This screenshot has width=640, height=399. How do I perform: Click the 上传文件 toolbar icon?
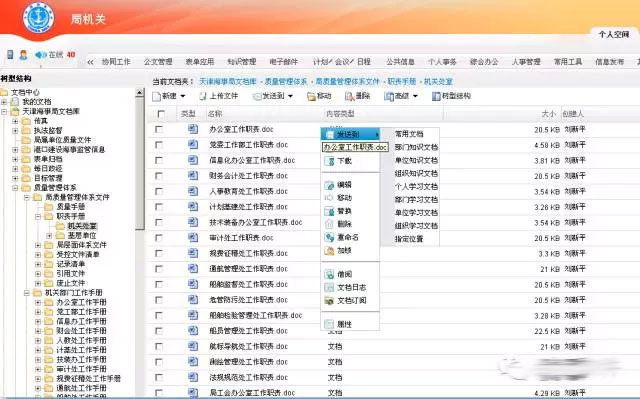(203, 96)
